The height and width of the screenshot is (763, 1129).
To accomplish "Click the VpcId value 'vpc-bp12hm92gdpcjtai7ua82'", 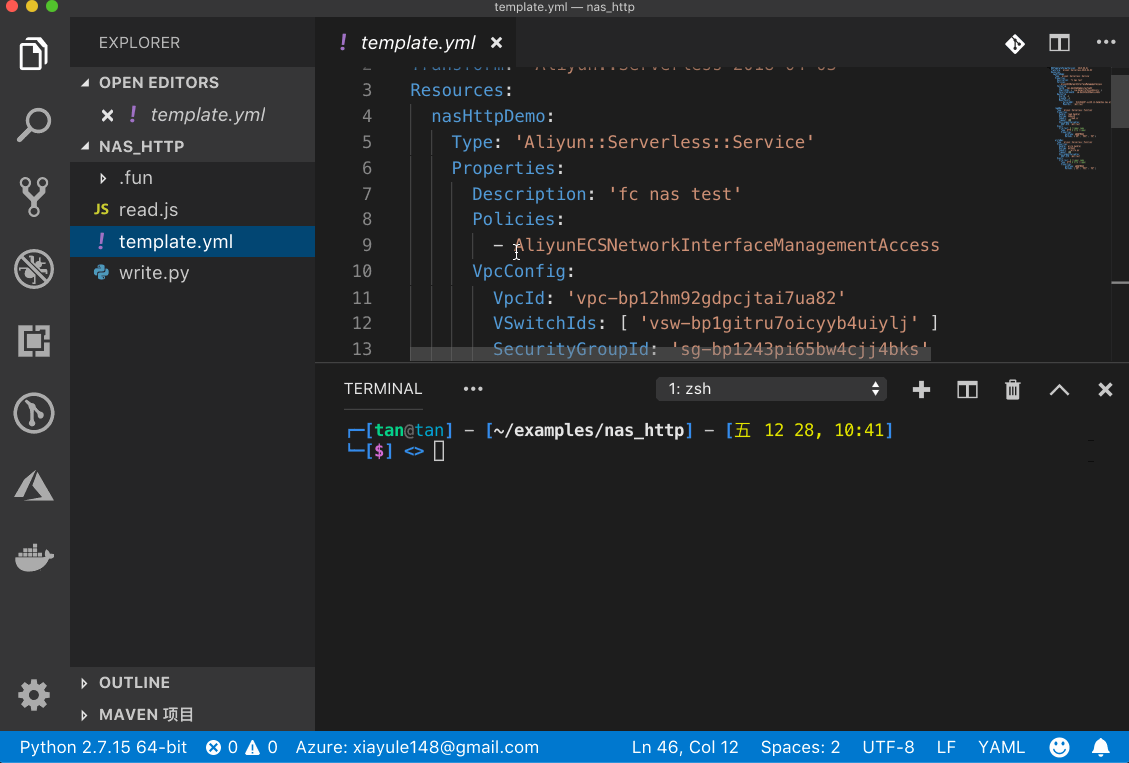I will (x=706, y=298).
